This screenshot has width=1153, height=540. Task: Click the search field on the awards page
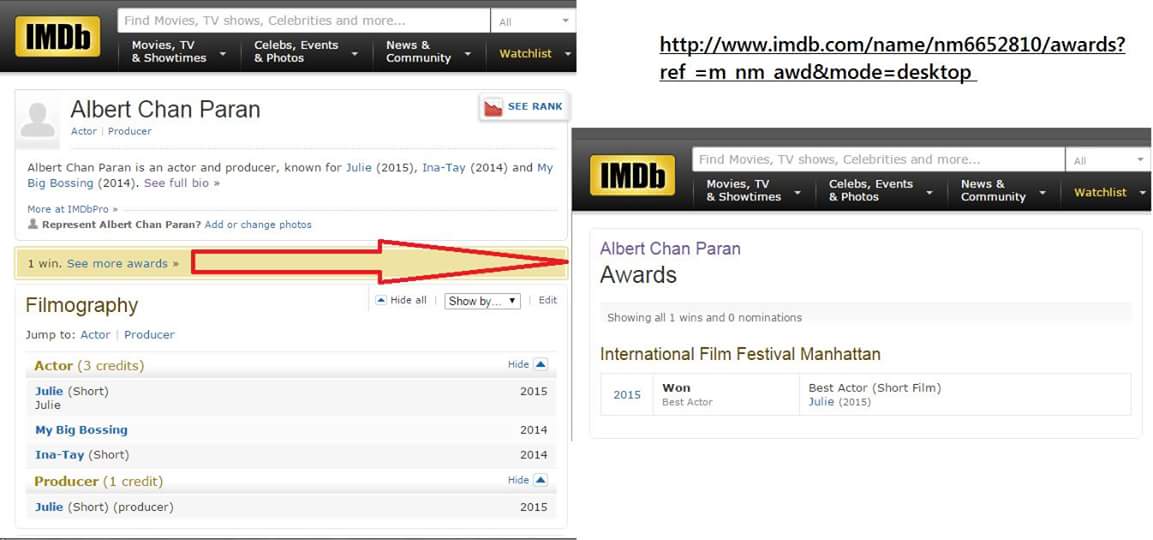click(x=879, y=160)
